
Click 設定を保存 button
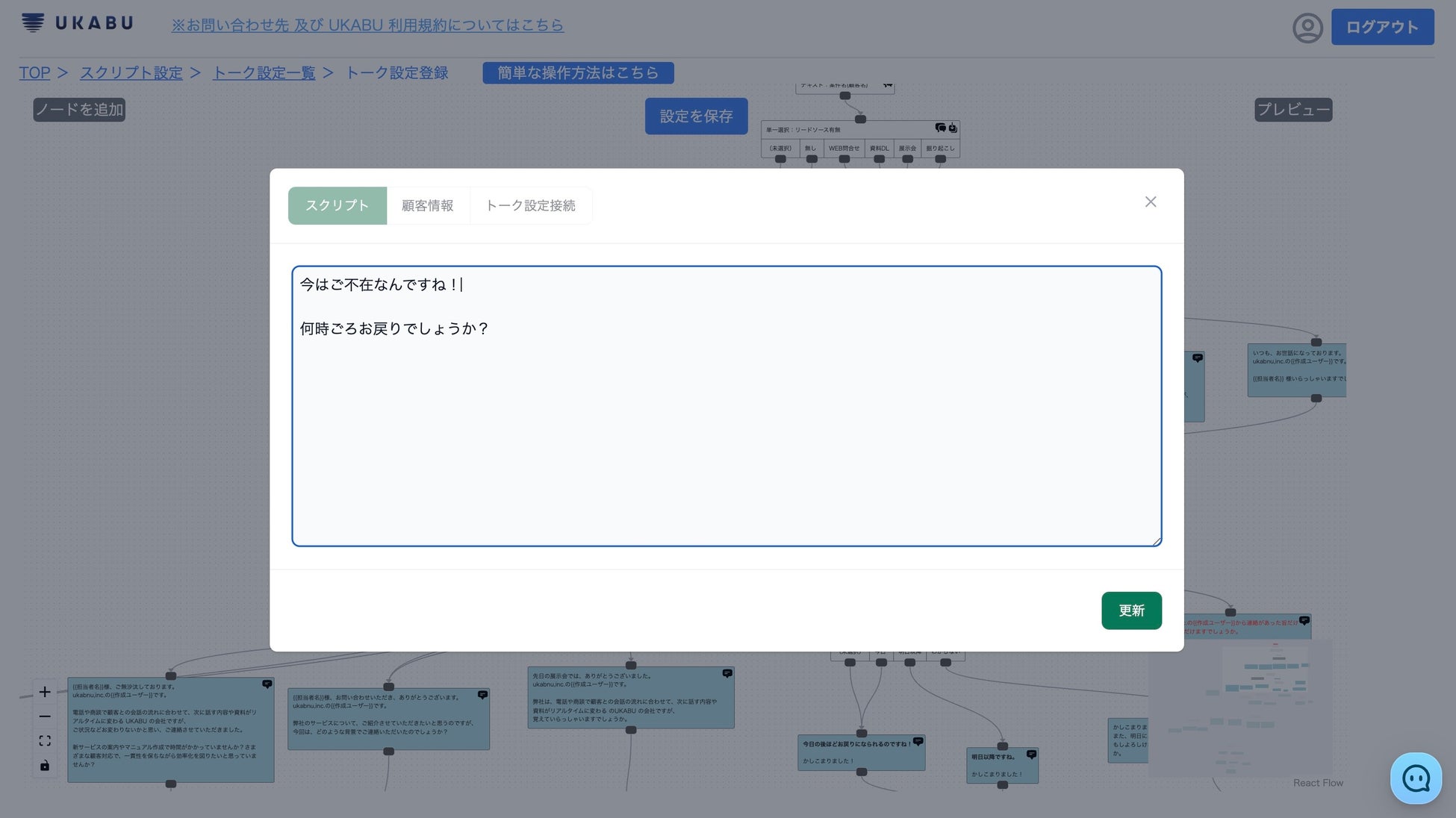click(x=696, y=116)
